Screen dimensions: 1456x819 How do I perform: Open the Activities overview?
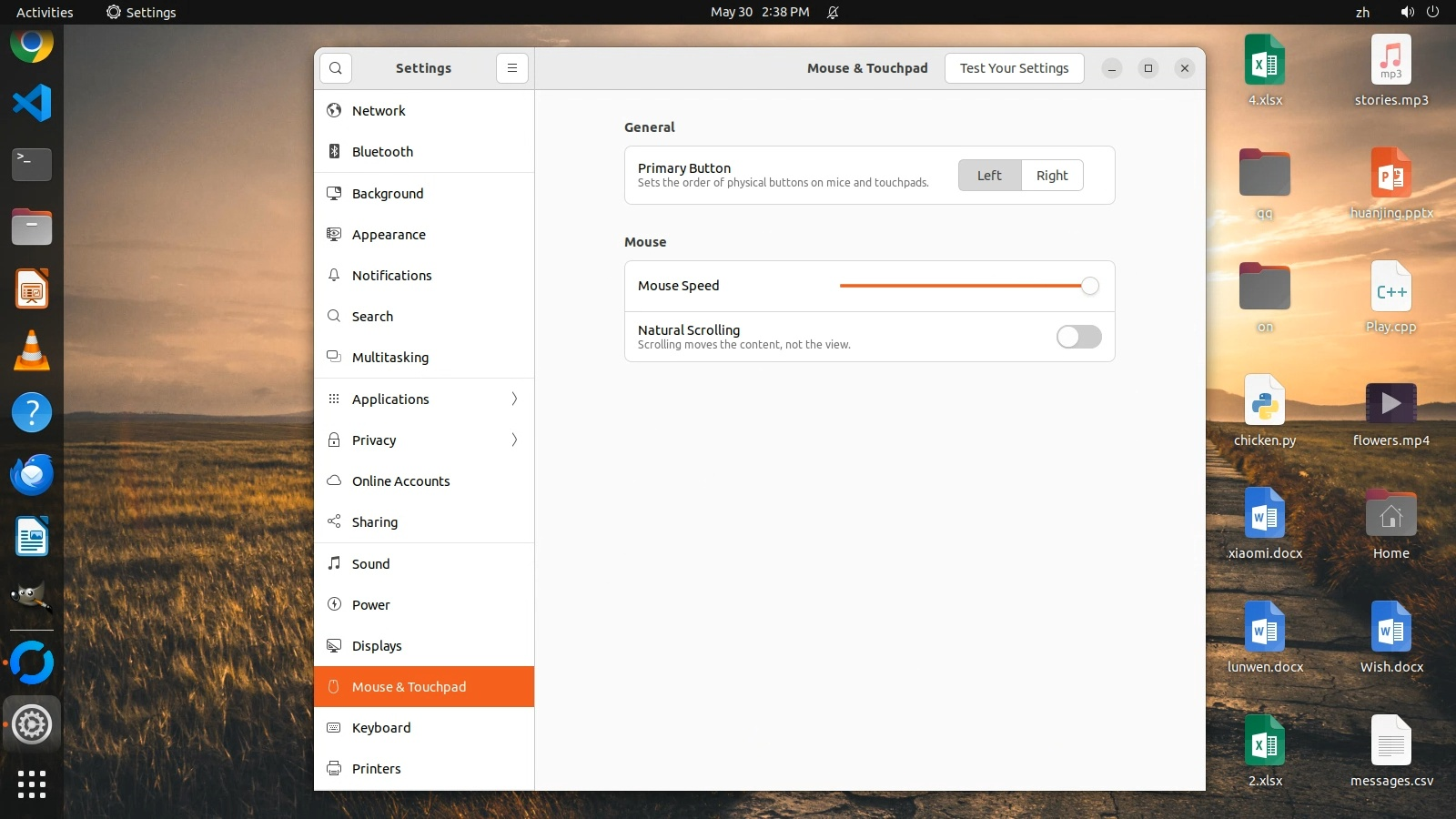pyautogui.click(x=45, y=12)
